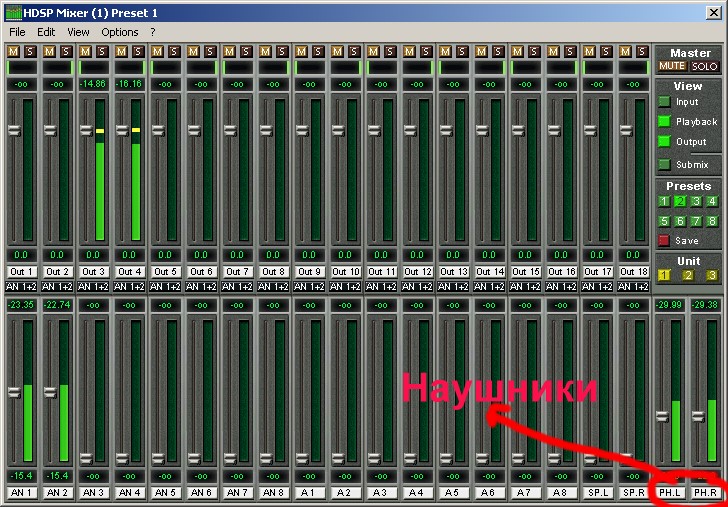The height and width of the screenshot is (507, 728).
Task: Mute the Out 1 channel
Action: (x=13, y=52)
